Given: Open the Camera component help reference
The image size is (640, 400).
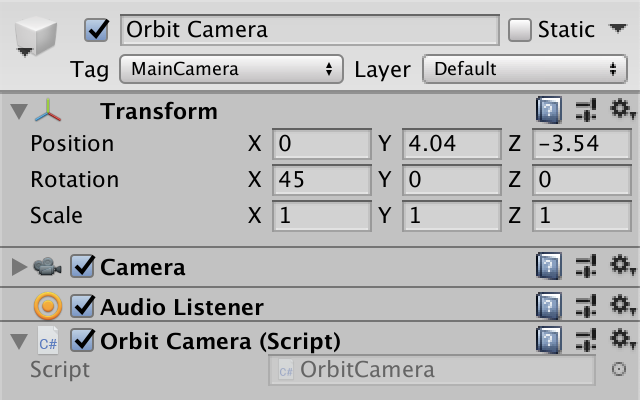Looking at the screenshot, I should 548,267.
